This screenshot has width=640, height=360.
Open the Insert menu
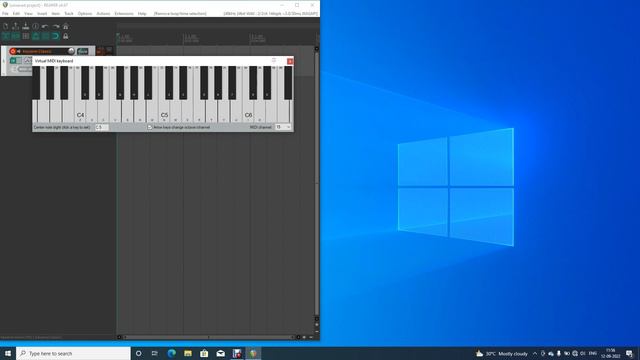(x=42, y=13)
